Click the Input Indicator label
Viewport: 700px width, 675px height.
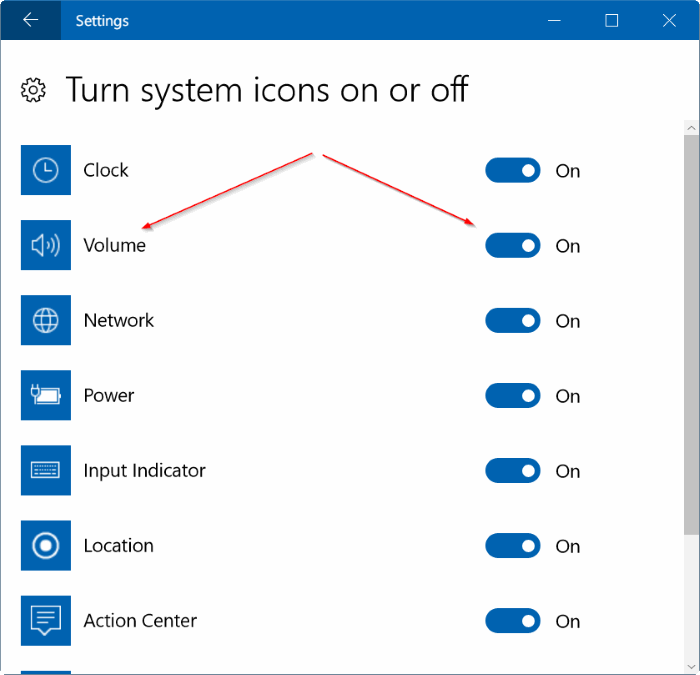pyautogui.click(x=145, y=471)
